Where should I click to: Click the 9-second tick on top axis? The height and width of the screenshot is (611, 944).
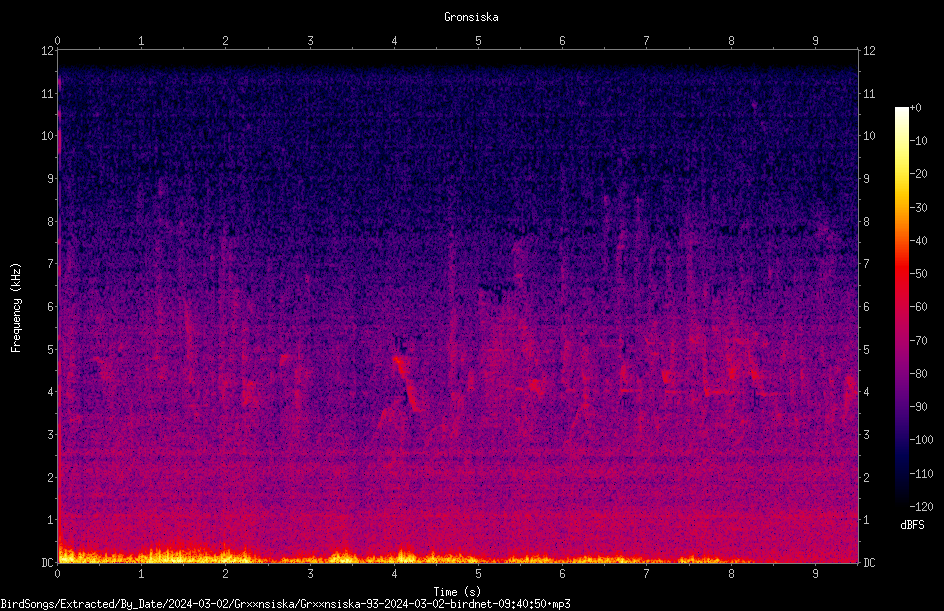pos(815,41)
